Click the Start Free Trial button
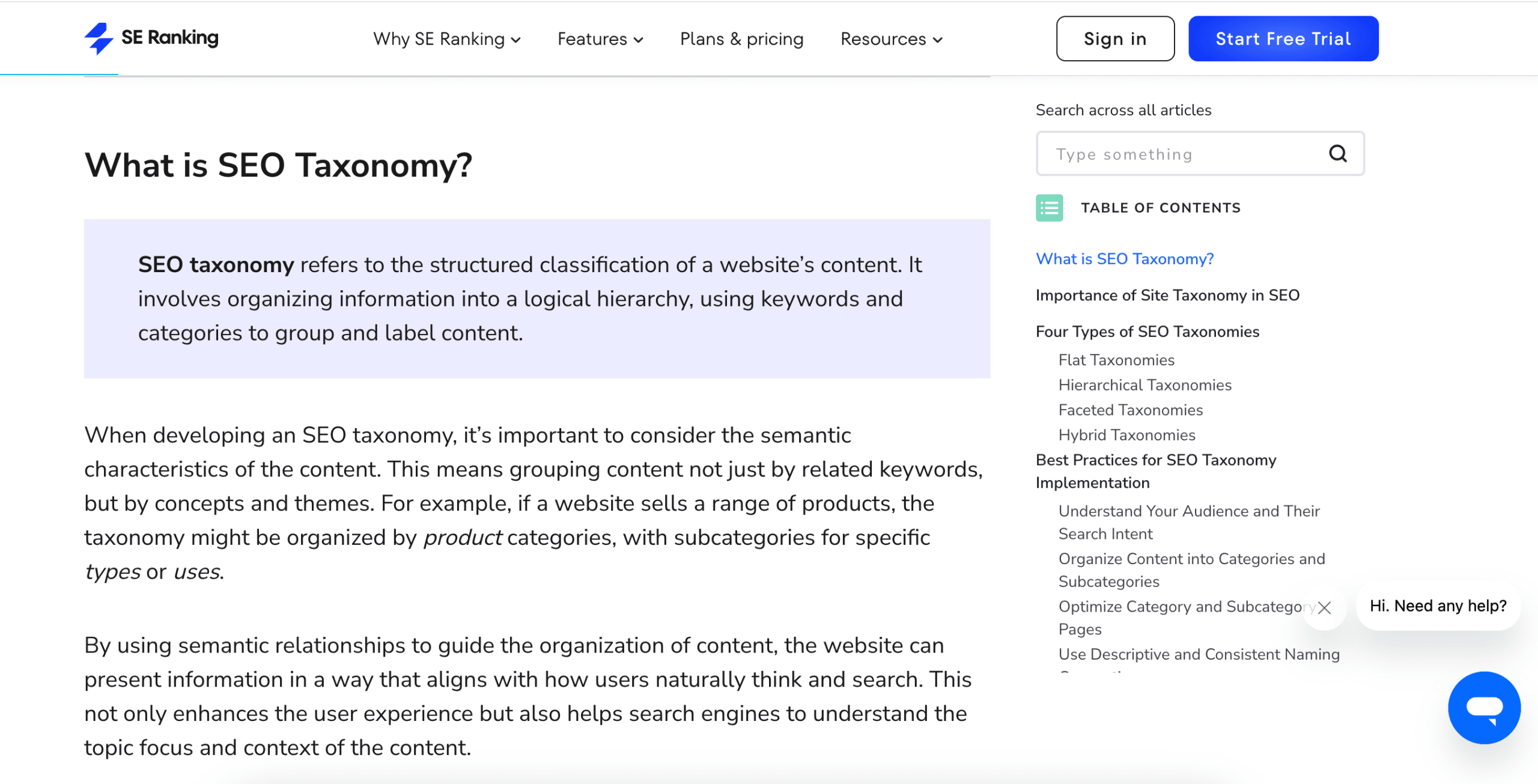 click(1283, 38)
